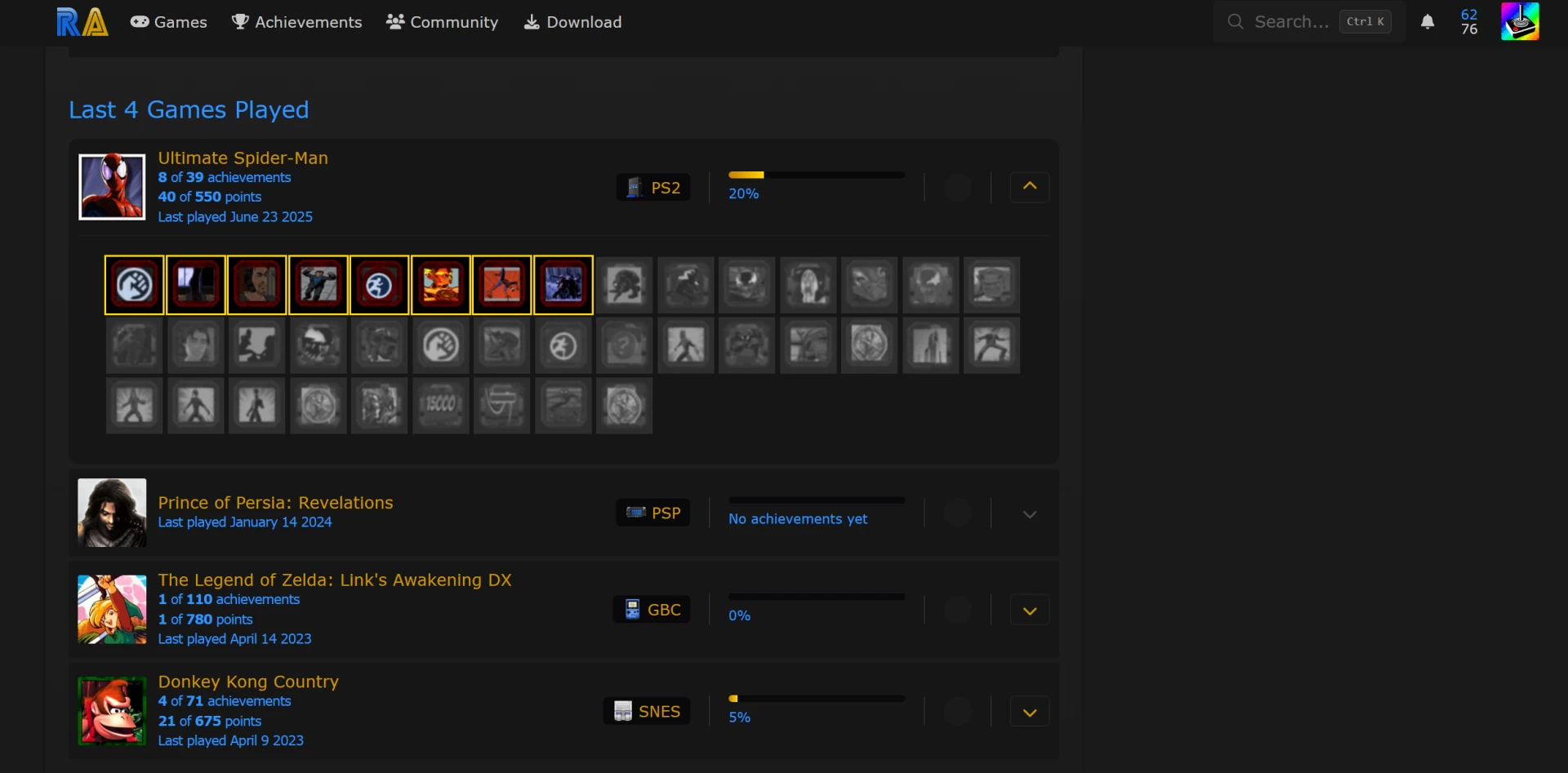Image resolution: width=1568 pixels, height=773 pixels.
Task: Click the rainbow user avatar icon
Action: click(1519, 22)
